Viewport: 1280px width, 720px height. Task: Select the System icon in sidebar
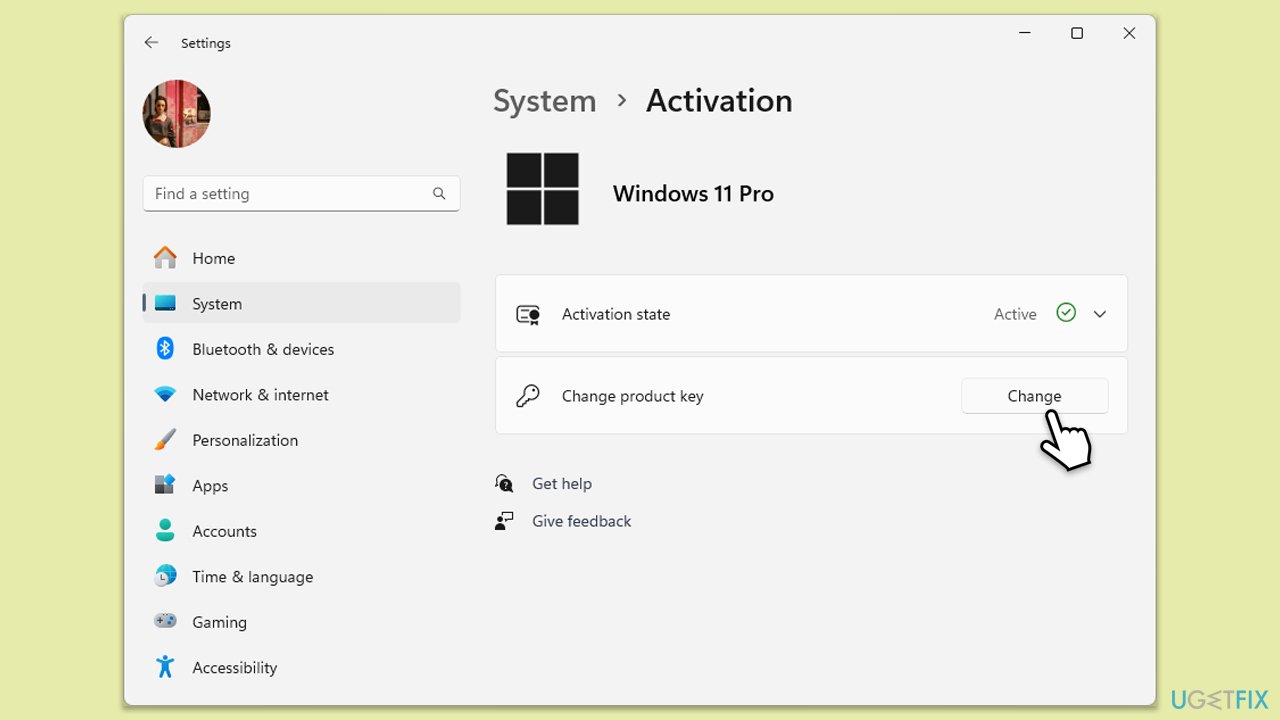[165, 304]
